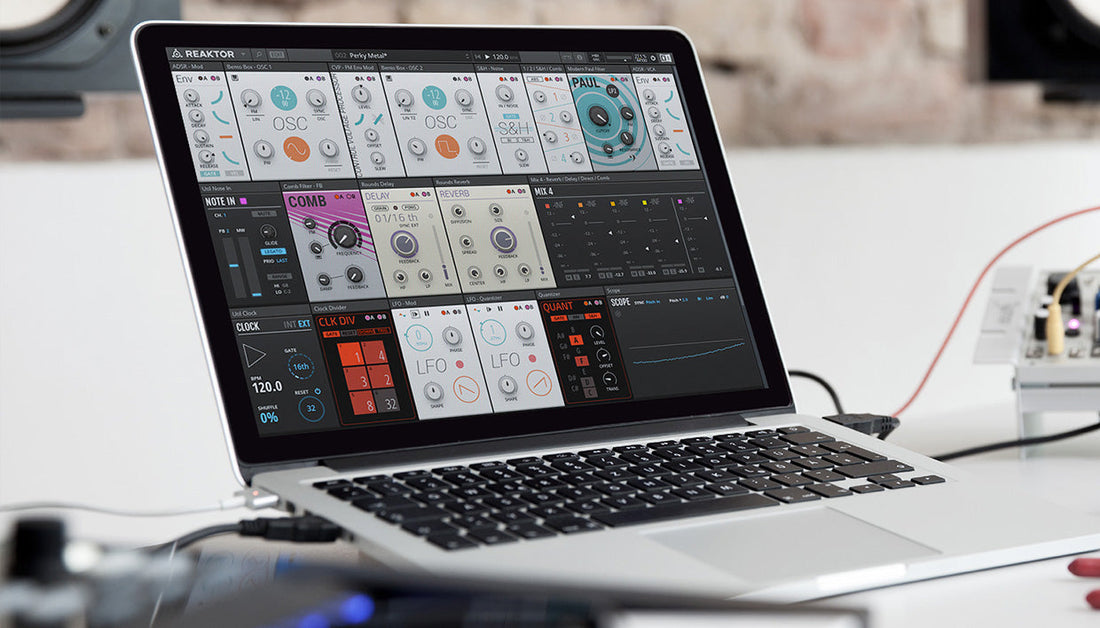Image resolution: width=1100 pixels, height=628 pixels.
Task: Toggle the A note on QUANT block
Action: 576,340
